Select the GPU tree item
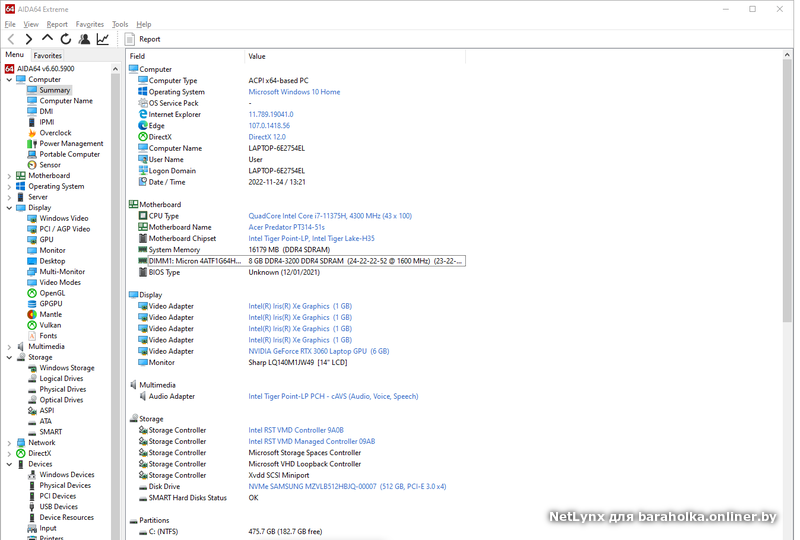 46,239
